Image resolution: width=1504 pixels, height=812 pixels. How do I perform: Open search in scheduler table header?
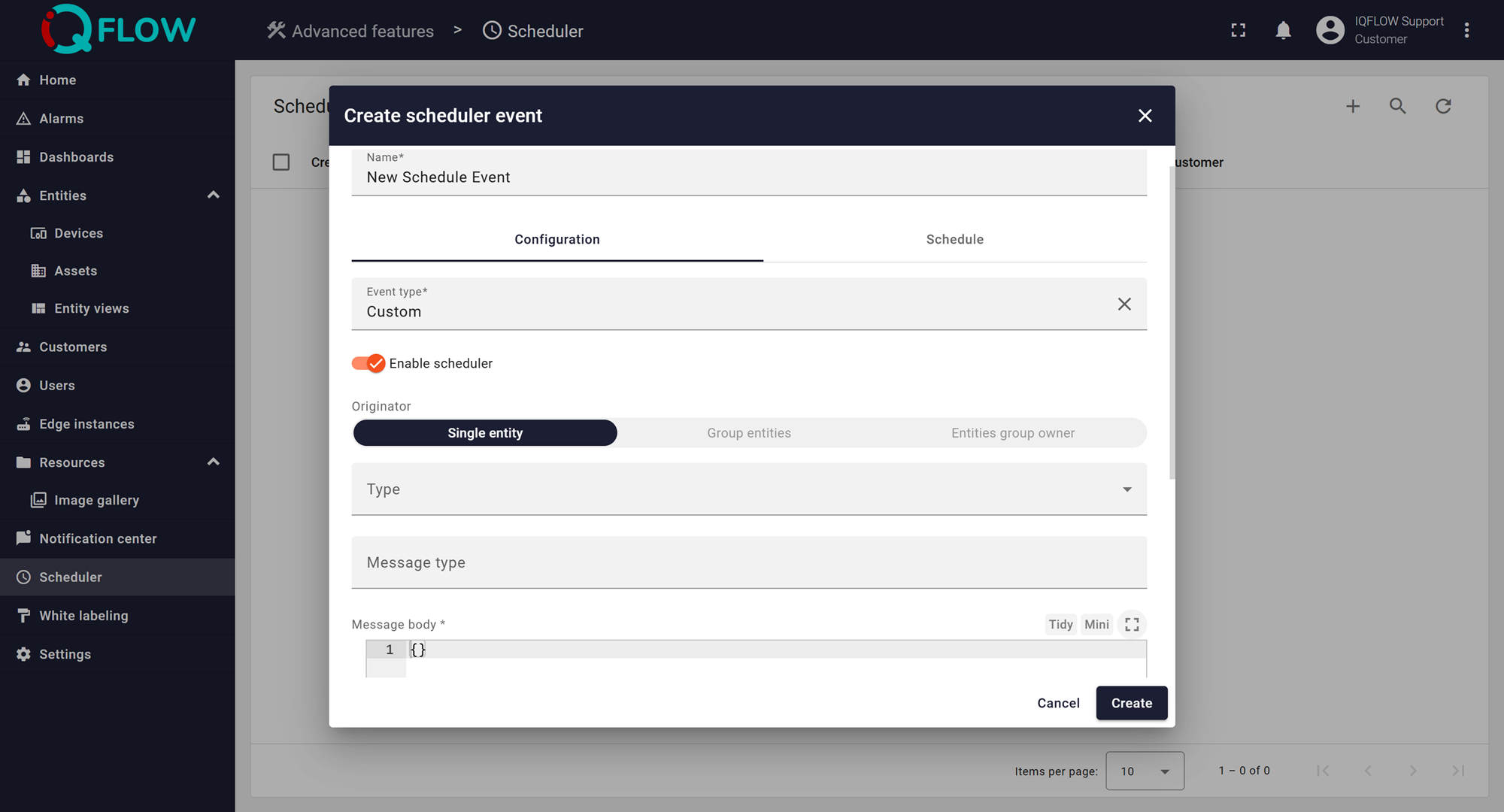[x=1397, y=106]
